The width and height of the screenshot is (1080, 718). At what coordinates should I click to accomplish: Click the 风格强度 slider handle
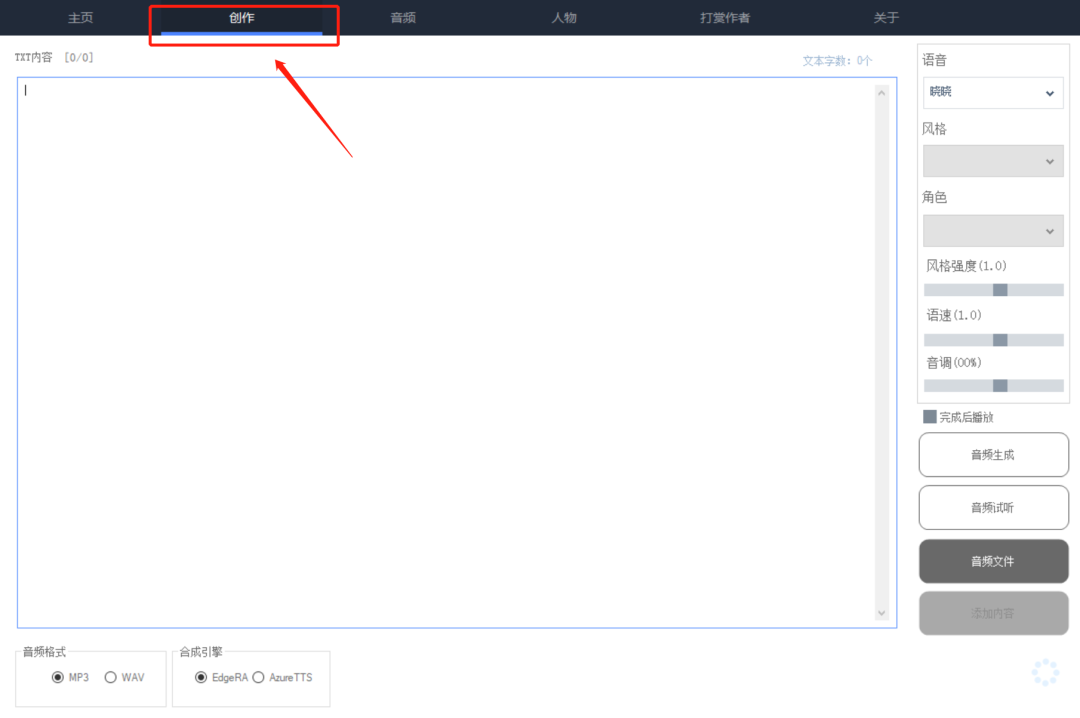[1000, 290]
